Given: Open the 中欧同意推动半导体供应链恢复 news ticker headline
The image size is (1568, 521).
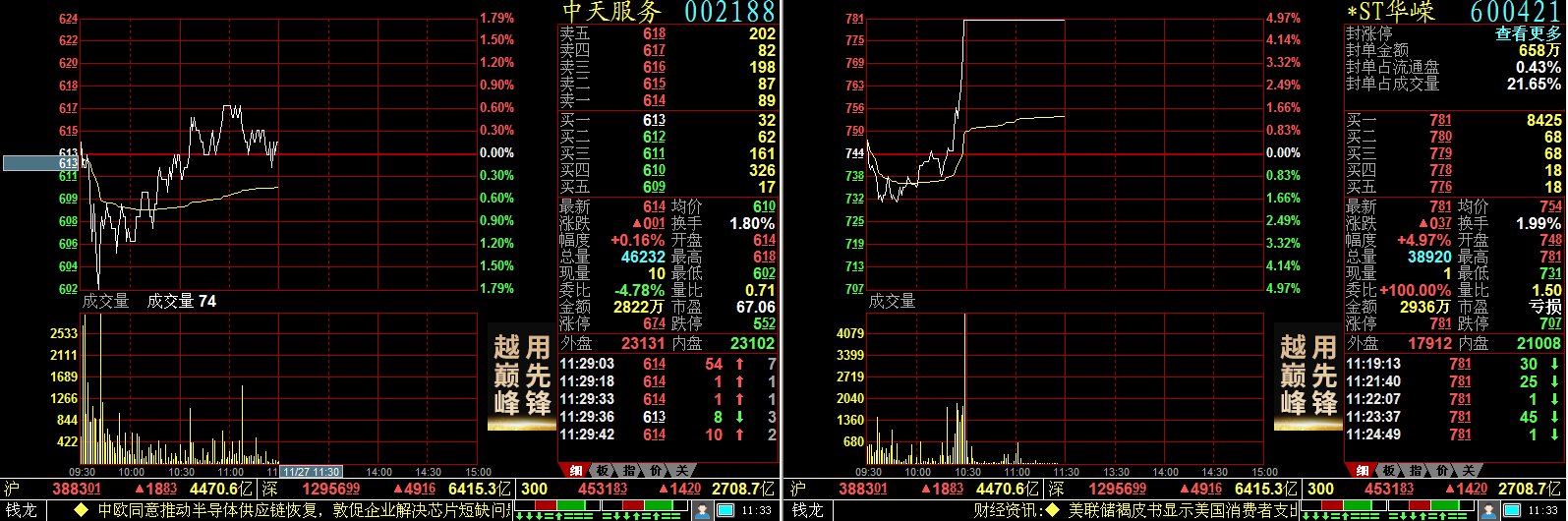Looking at the screenshot, I should pos(305,510).
